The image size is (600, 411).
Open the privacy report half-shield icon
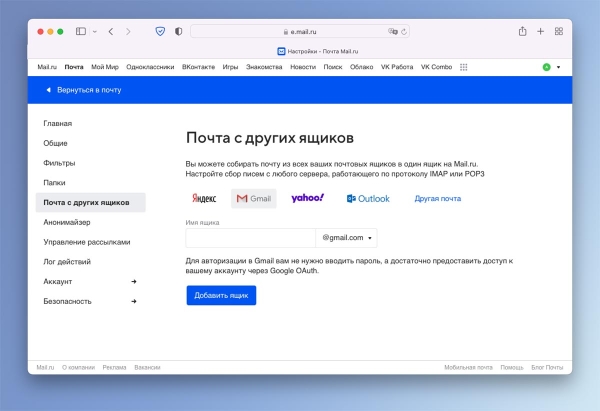click(x=179, y=31)
